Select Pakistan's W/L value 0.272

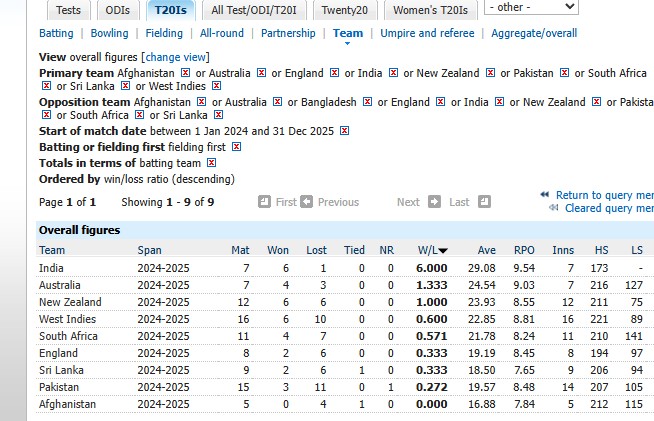(432, 387)
